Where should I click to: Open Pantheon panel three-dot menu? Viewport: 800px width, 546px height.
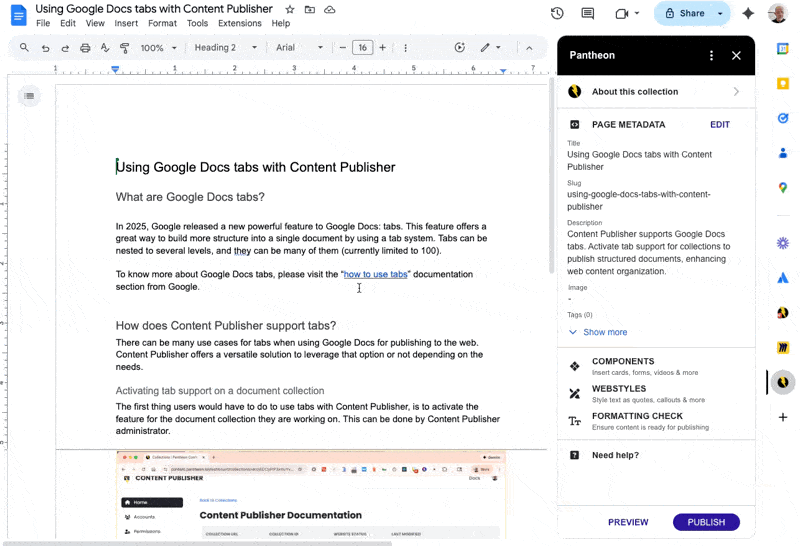(x=711, y=56)
